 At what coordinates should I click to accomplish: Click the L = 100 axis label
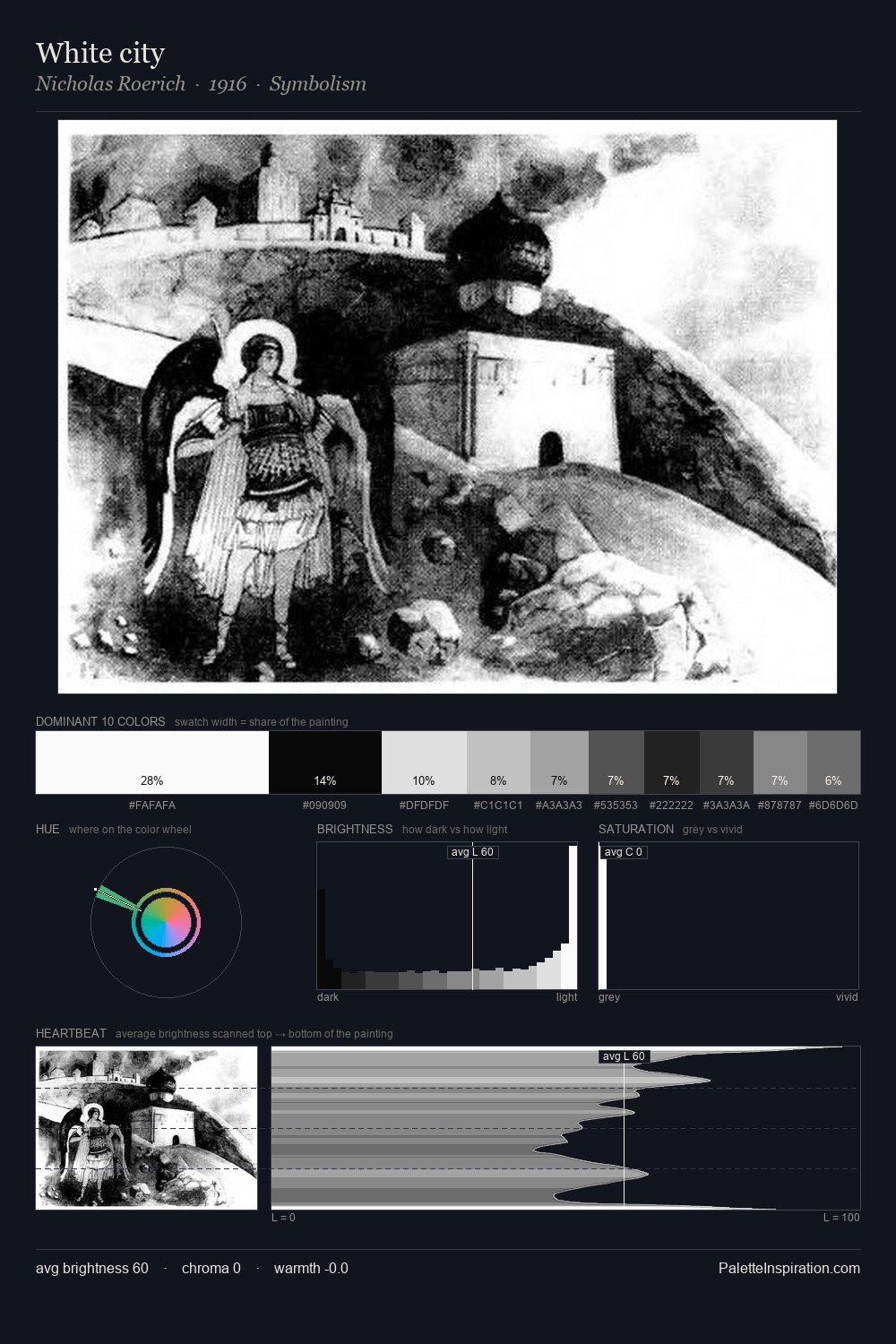pyautogui.click(x=841, y=1218)
